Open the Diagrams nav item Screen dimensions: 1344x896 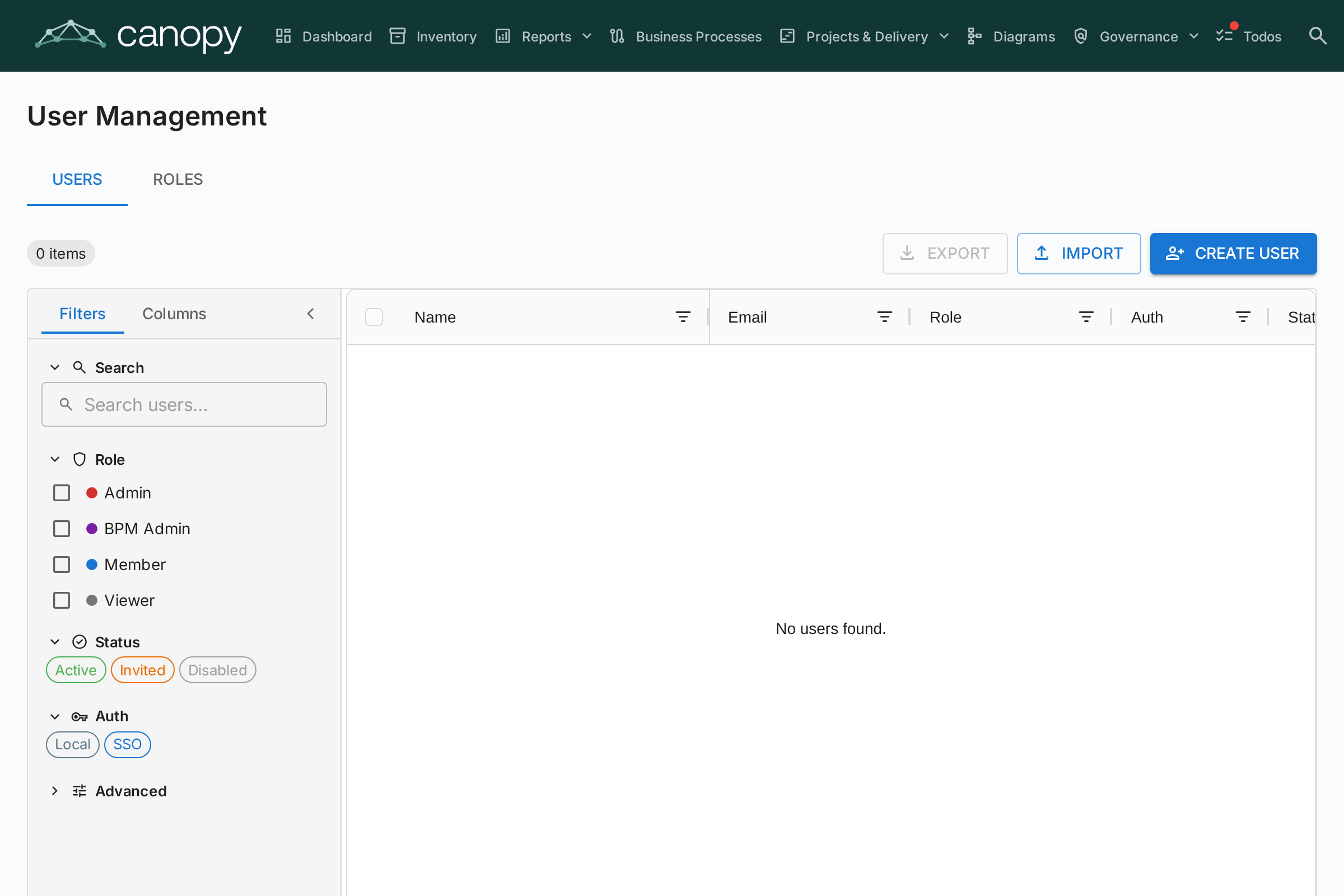click(1011, 36)
